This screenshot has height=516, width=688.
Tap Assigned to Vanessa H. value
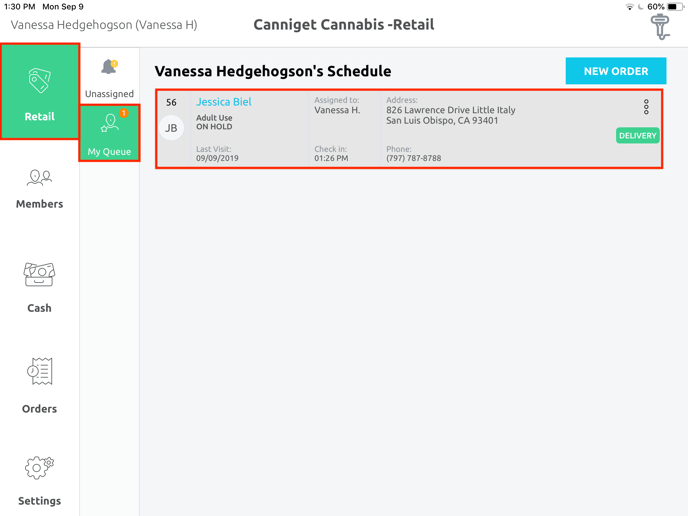[x=337, y=110]
